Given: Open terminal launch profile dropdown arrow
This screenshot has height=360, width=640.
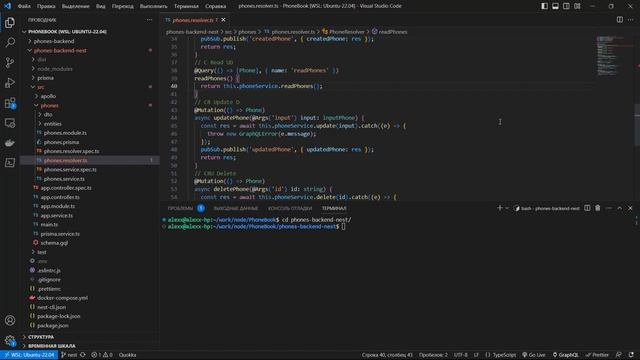Looking at the screenshot, I should pos(507,208).
